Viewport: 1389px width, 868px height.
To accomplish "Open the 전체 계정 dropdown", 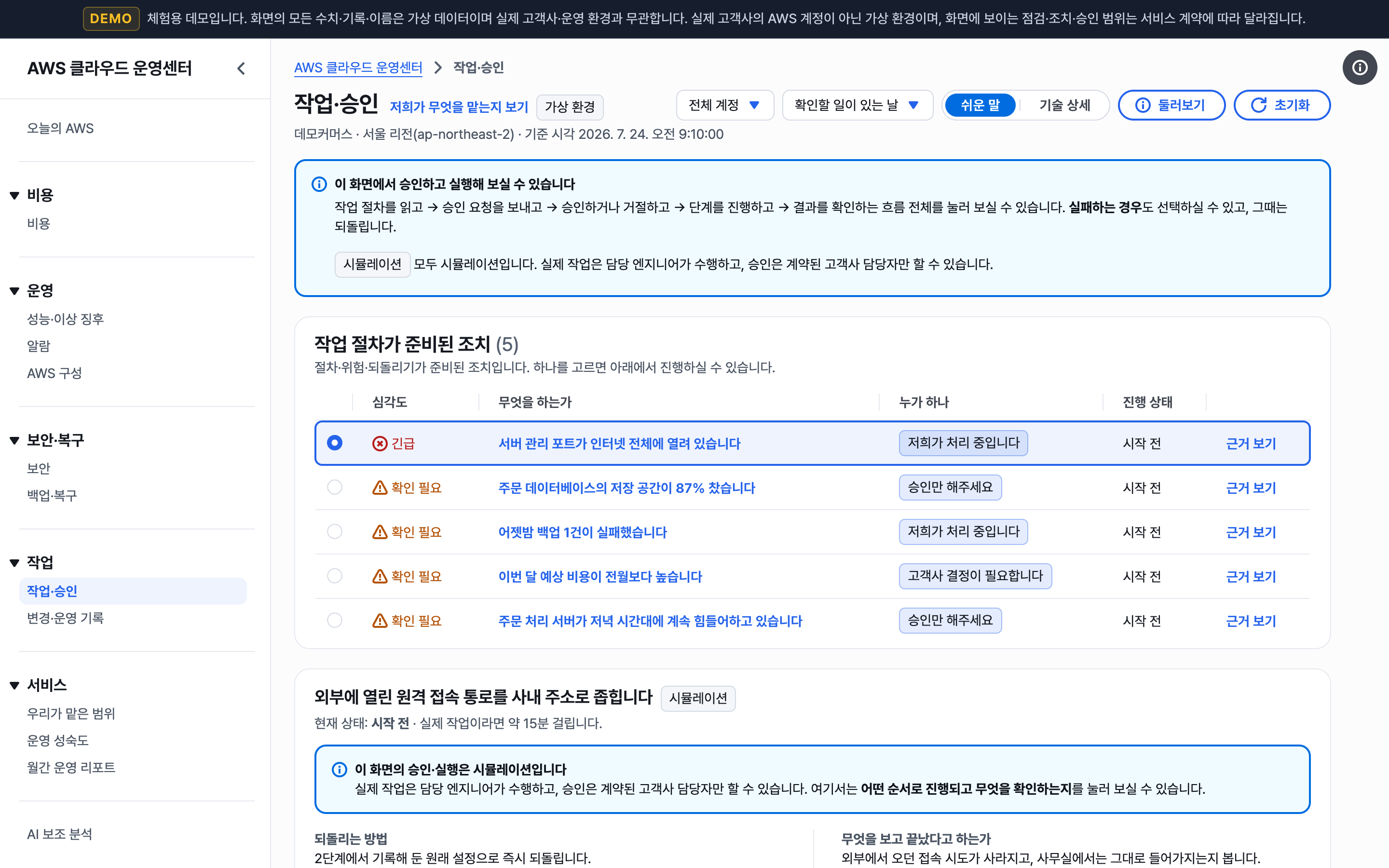I will click(725, 105).
